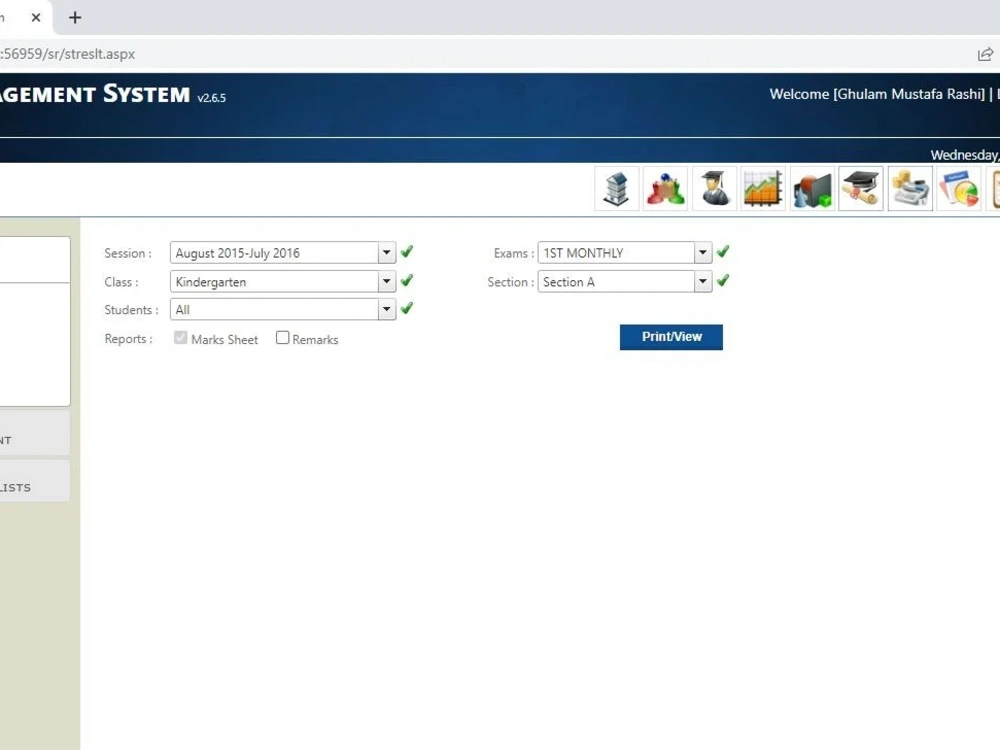This screenshot has height=750, width=1000.
Task: Open the Class dropdown arrow
Action: click(386, 281)
